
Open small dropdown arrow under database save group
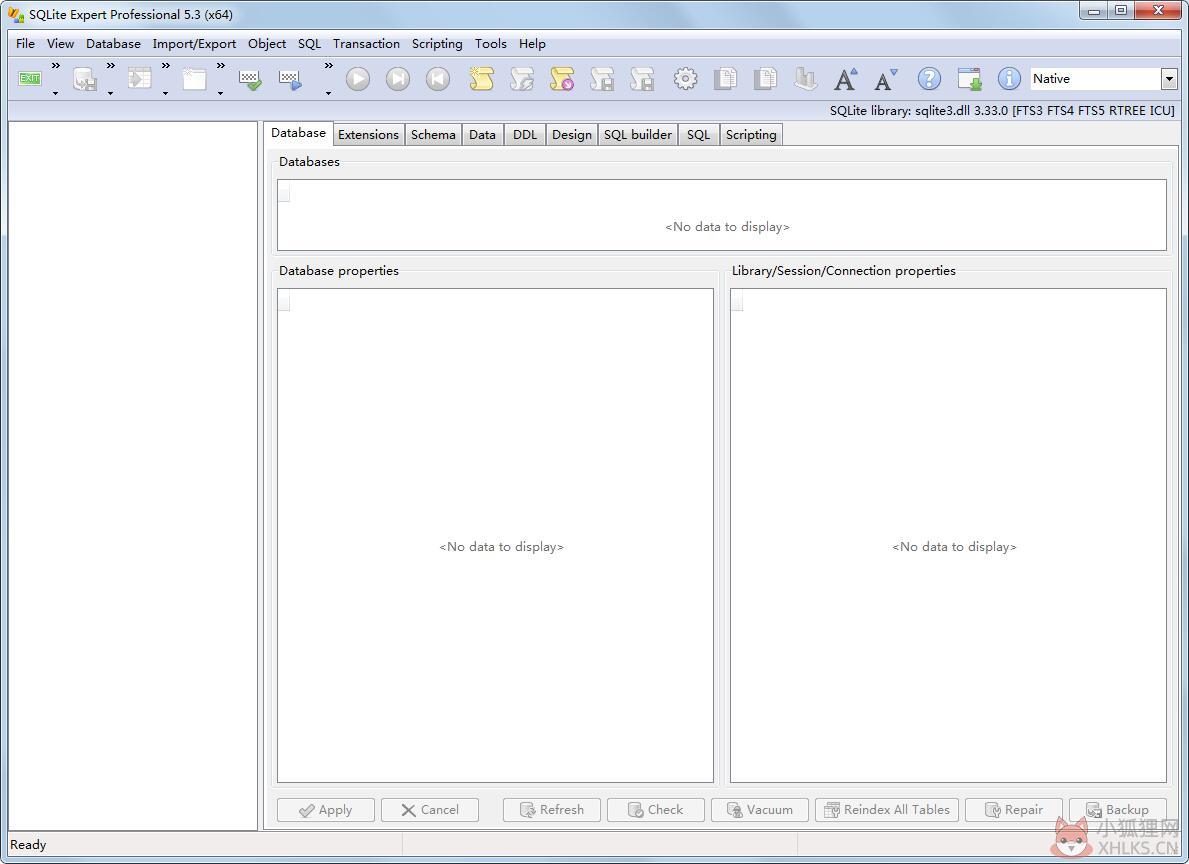click(110, 93)
